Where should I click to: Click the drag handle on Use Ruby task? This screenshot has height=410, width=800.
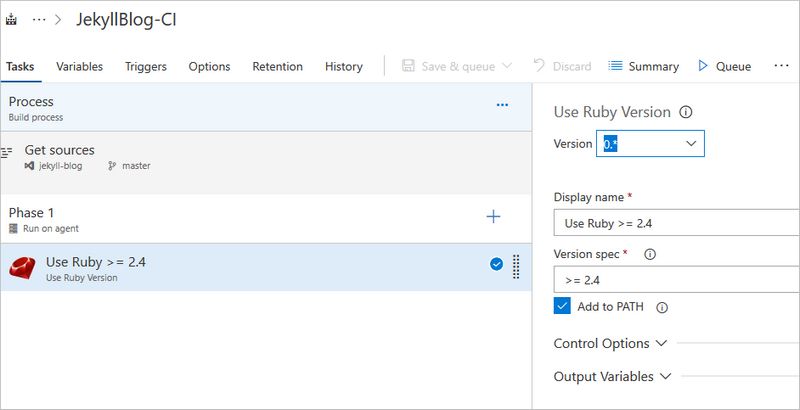(x=516, y=267)
